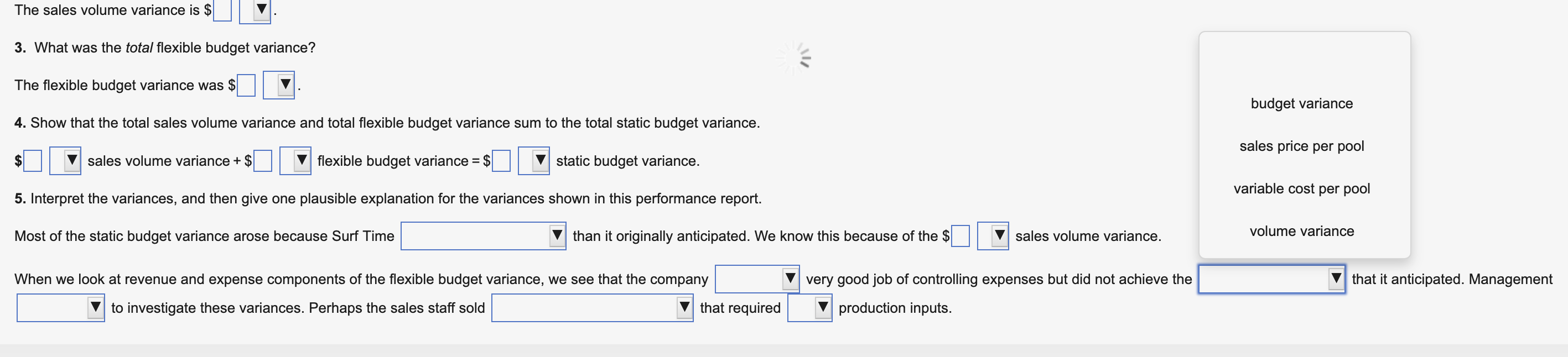The width and height of the screenshot is (1568, 357).
Task: Open the sales volume variance direction dropdown in question 5
Action: coord(997,236)
